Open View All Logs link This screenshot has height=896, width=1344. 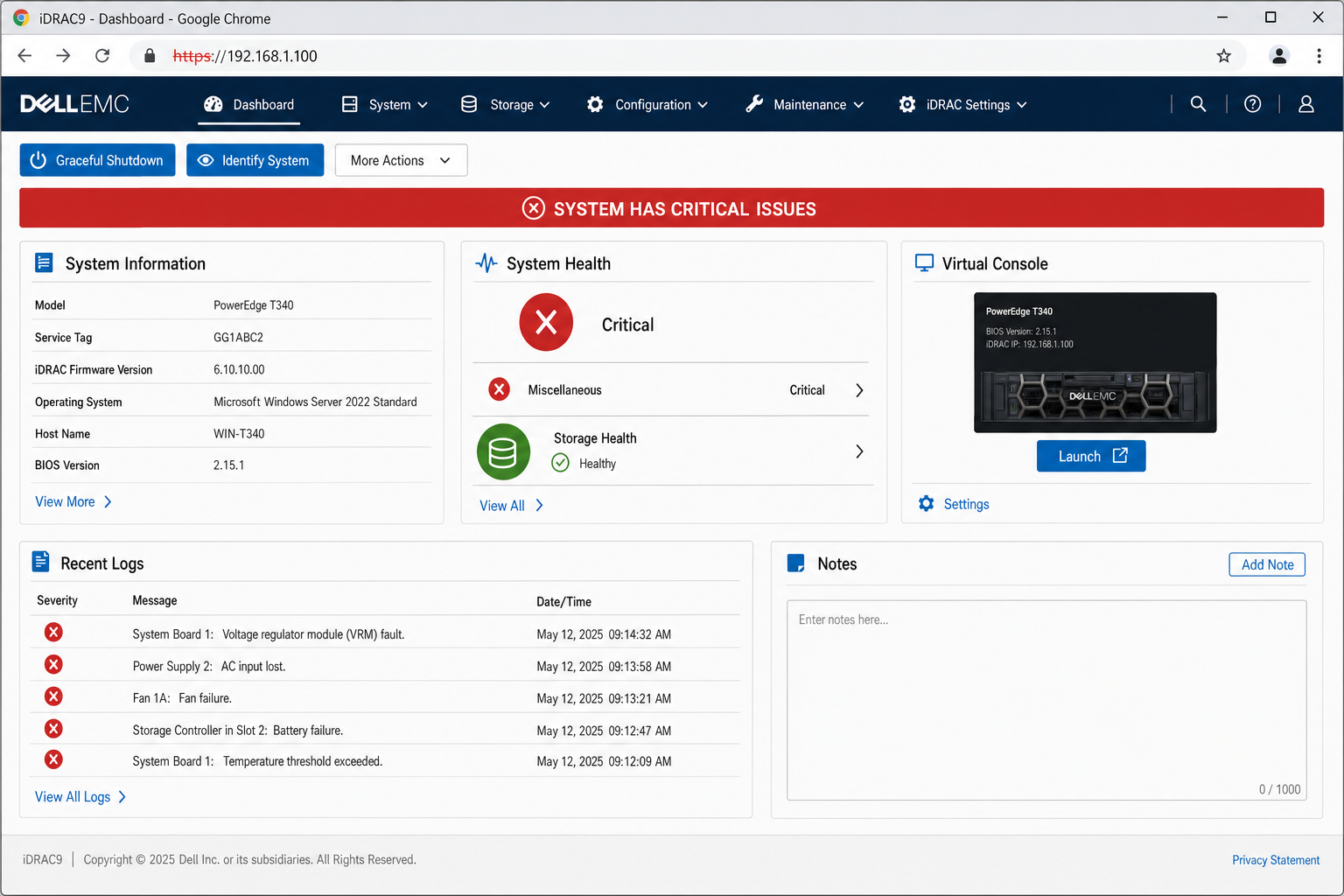coord(80,796)
